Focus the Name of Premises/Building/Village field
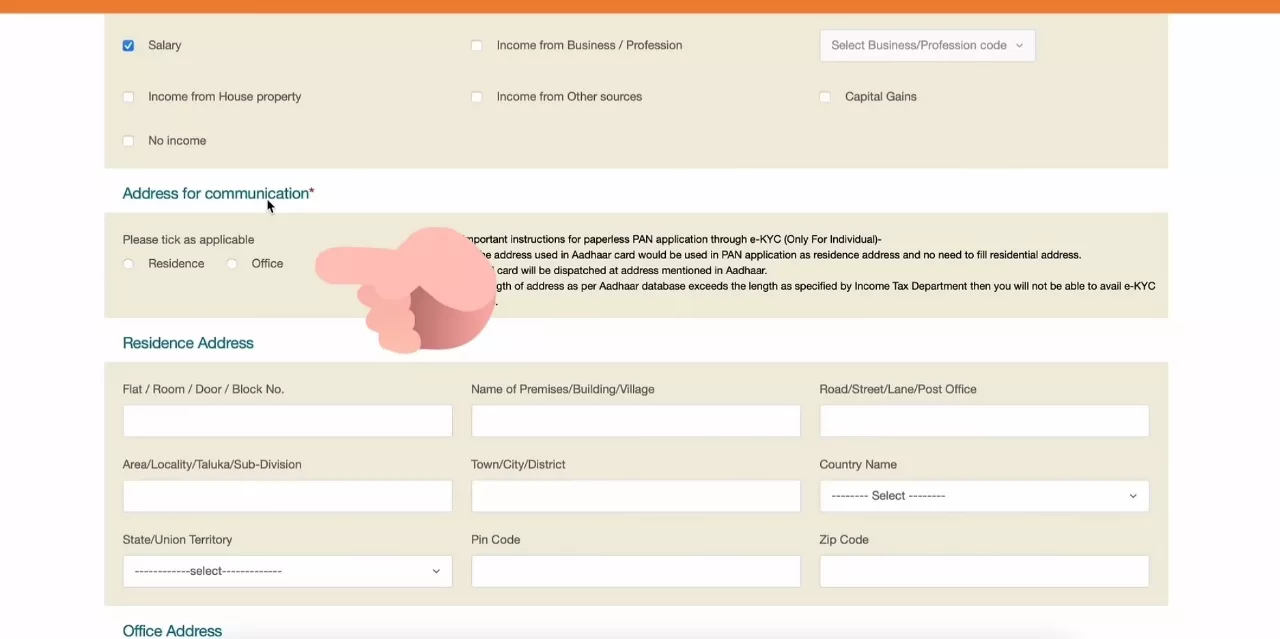Screen dimensions: 1280x639 pos(635,421)
